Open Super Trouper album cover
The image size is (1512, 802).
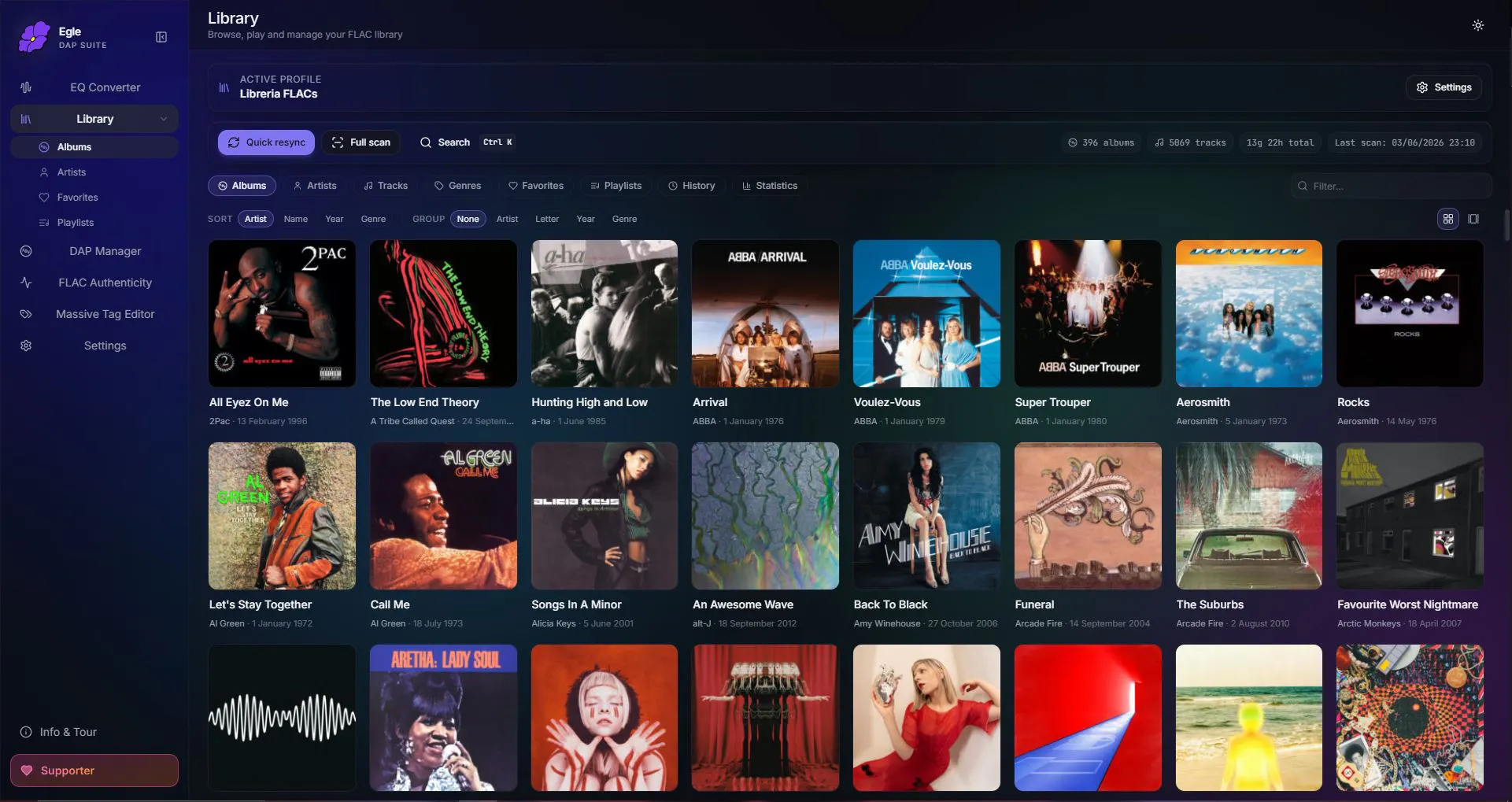pos(1088,313)
